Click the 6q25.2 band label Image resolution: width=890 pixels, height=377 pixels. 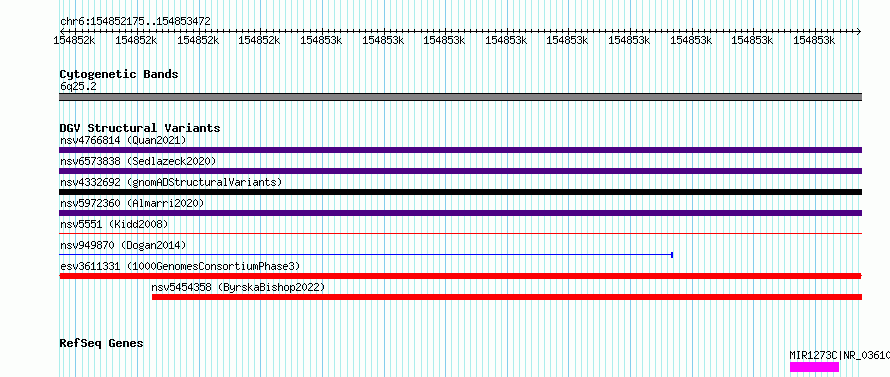(78, 86)
